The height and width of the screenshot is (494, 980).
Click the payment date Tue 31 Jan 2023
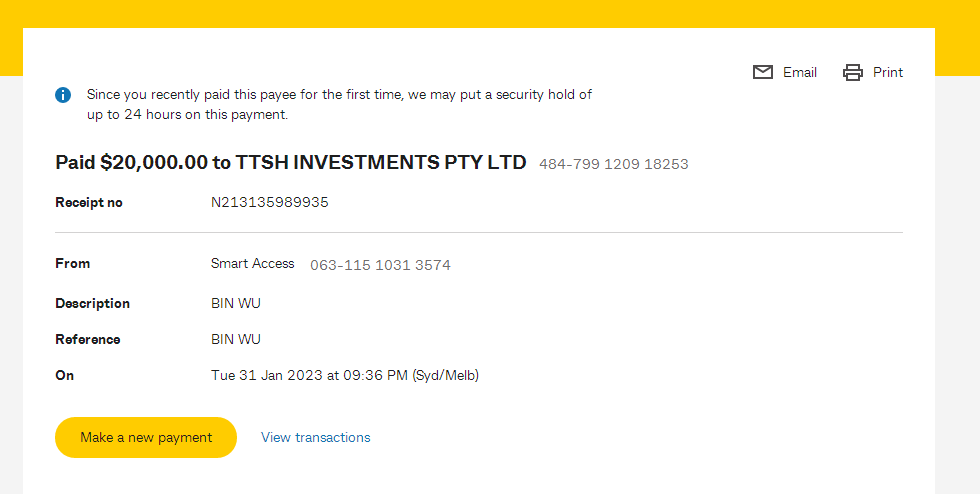267,376
